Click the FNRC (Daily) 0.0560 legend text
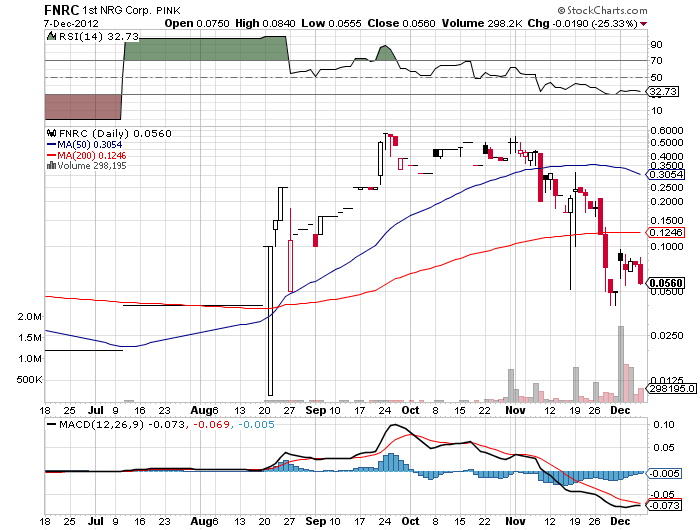Viewport: 700px width, 530px height. point(115,134)
